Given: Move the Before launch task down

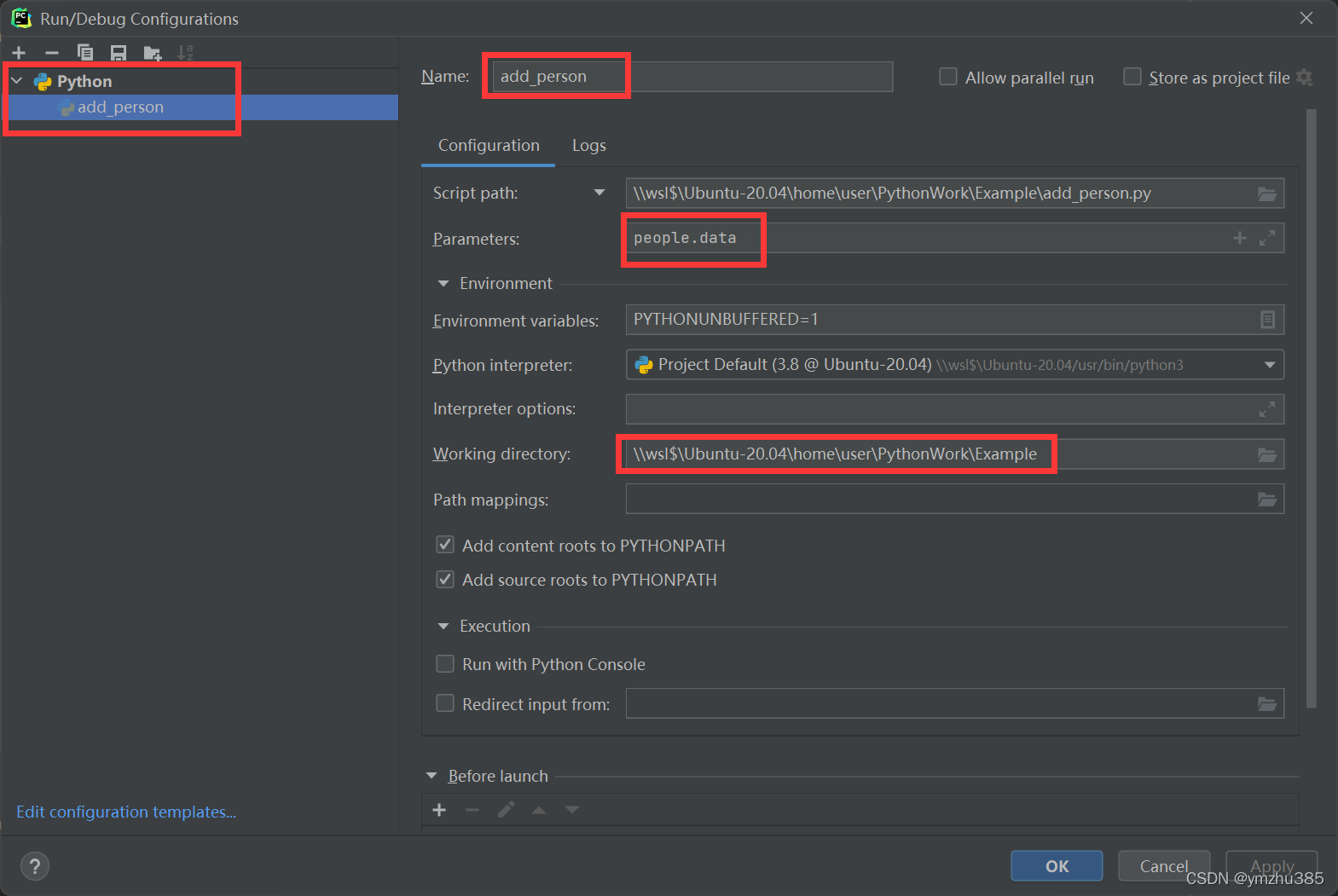Looking at the screenshot, I should tap(572, 810).
